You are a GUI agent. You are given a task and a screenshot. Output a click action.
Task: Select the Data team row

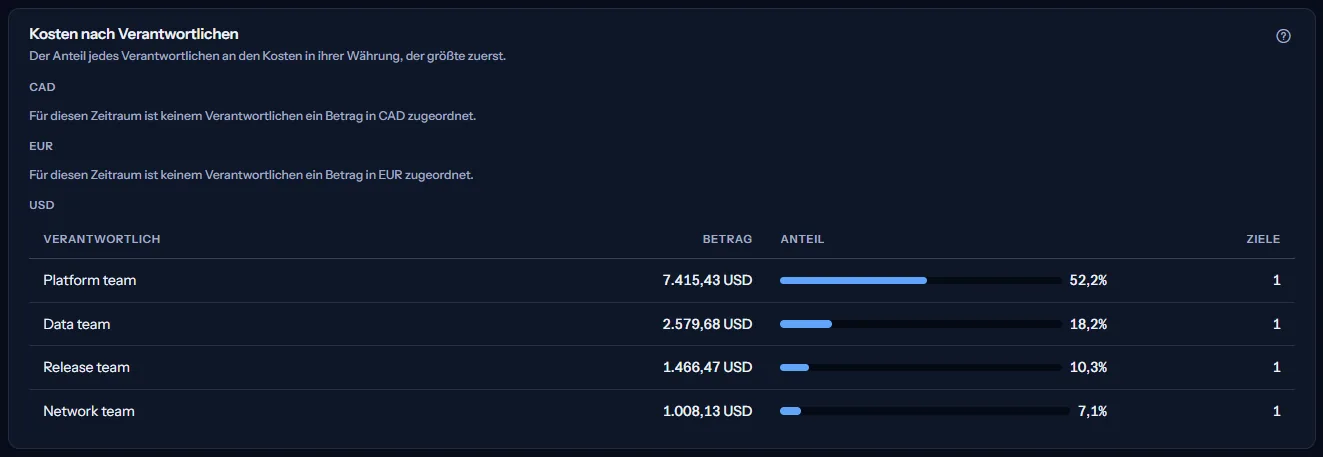click(x=662, y=324)
